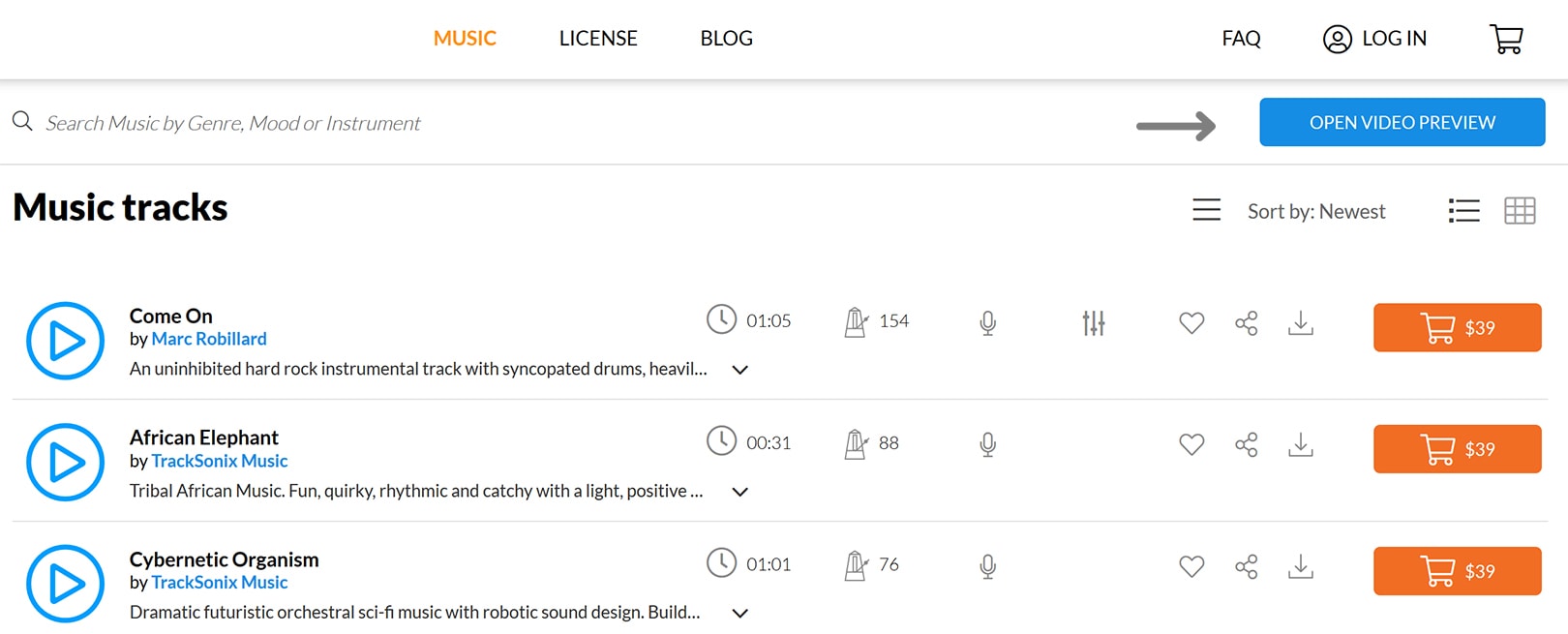
Task: Open the FAQ page
Action: pos(1241,39)
